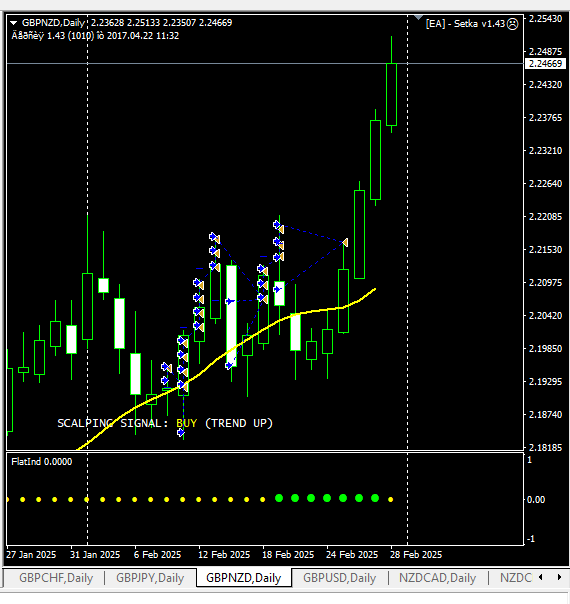
Task: Click the buy arrow marker below BUY text
Action: (x=181, y=433)
